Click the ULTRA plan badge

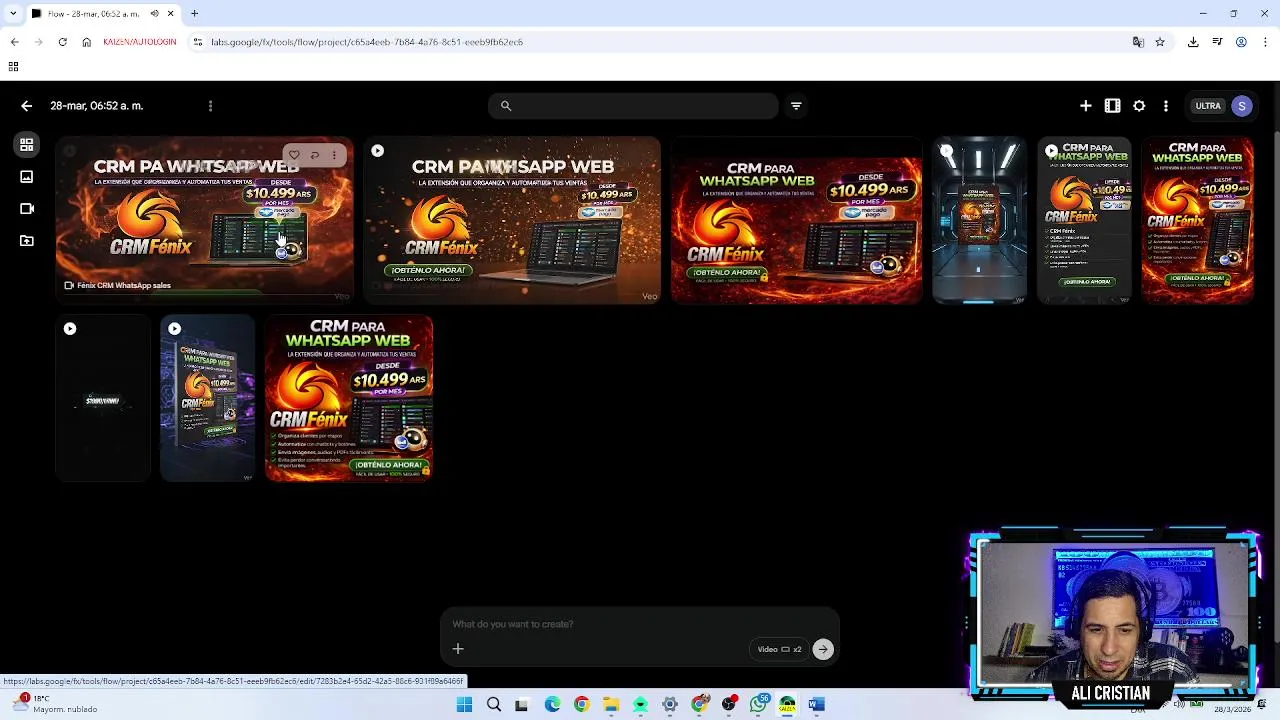tap(1208, 106)
